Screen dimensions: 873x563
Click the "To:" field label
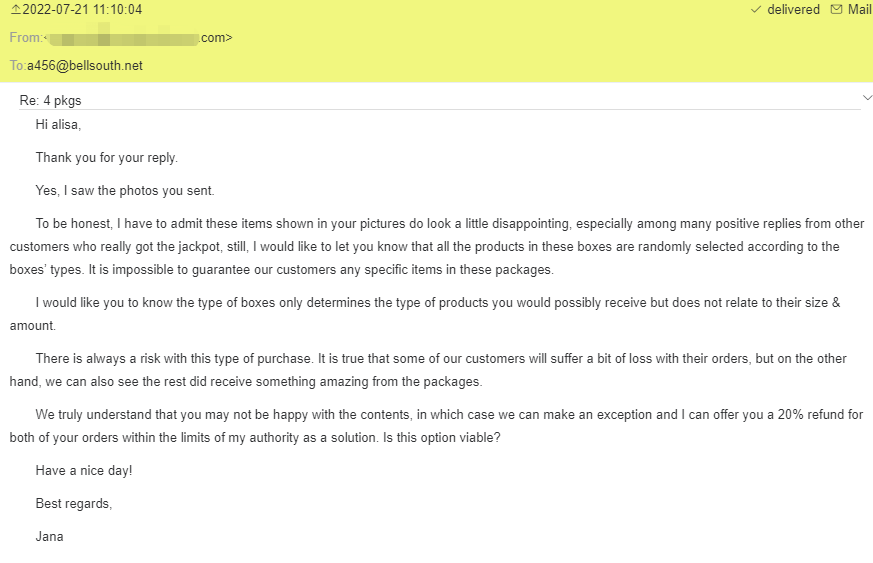tap(18, 66)
